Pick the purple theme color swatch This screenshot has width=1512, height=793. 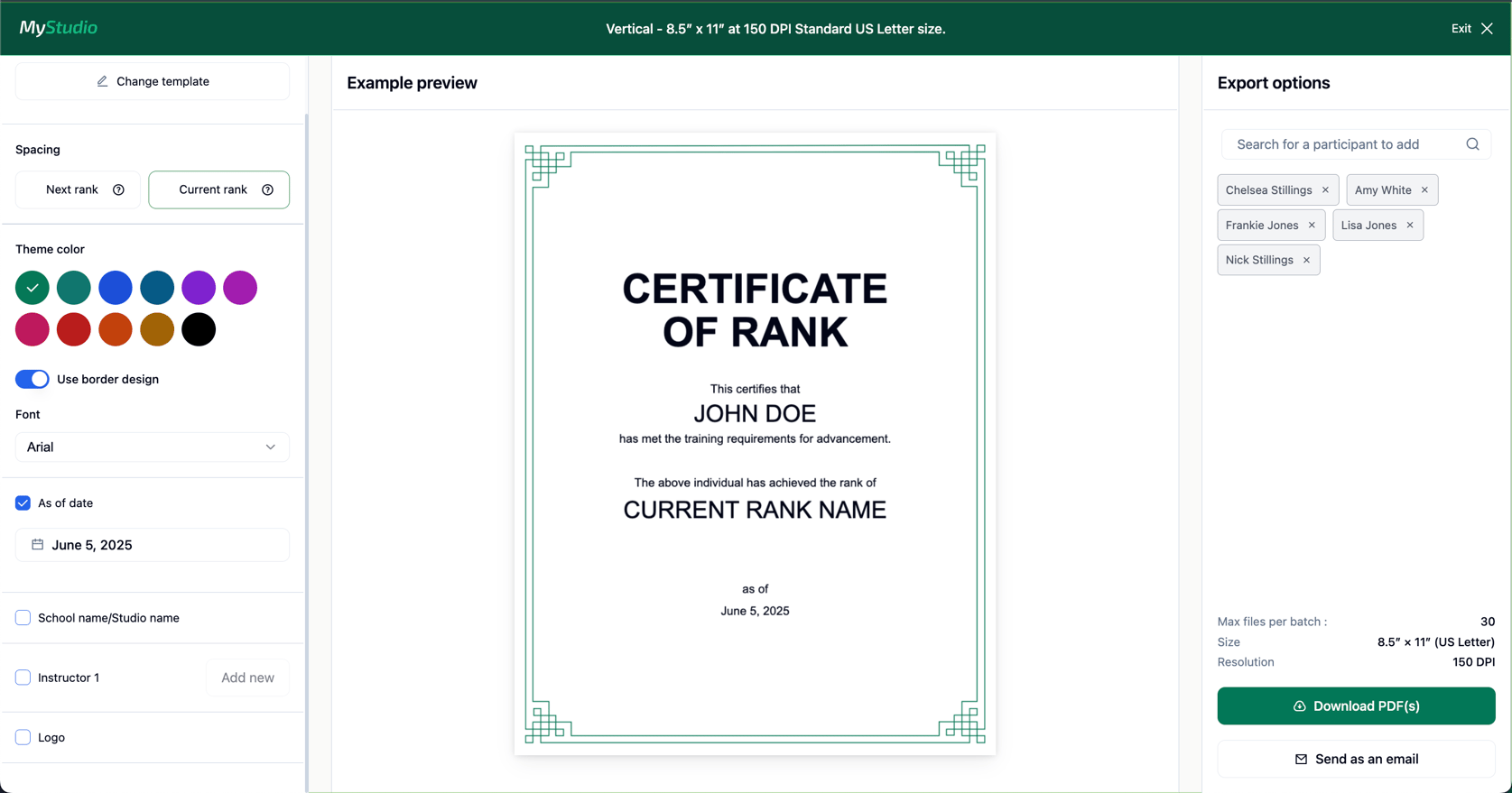(x=199, y=288)
